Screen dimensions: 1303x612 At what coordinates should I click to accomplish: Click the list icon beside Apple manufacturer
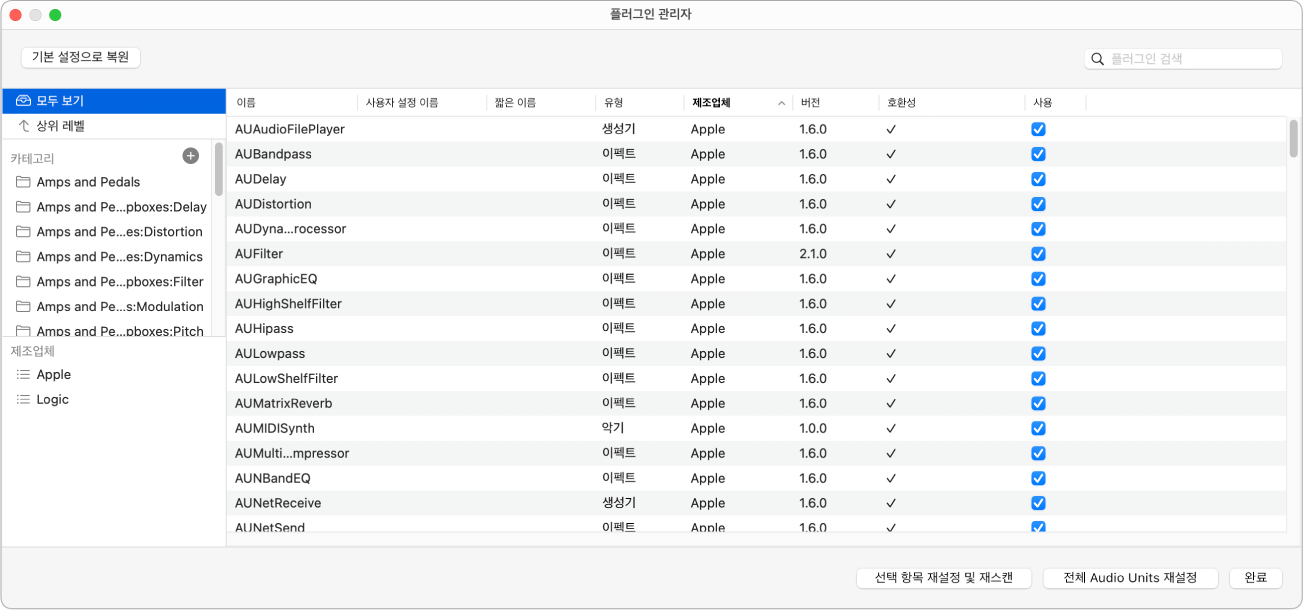23,374
